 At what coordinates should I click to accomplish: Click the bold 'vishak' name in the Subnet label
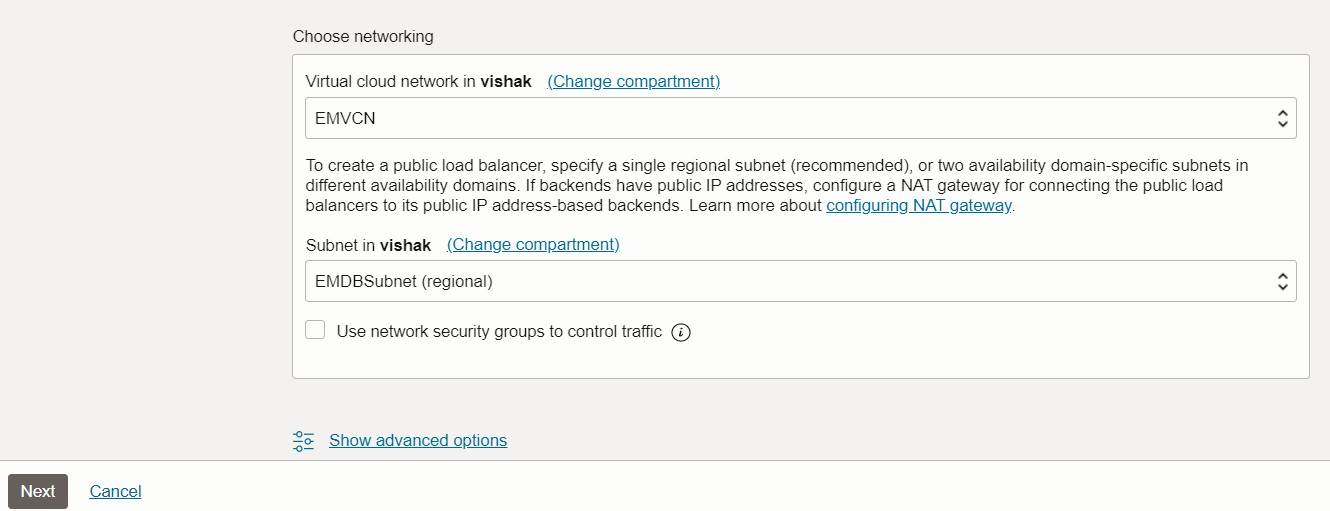point(406,245)
